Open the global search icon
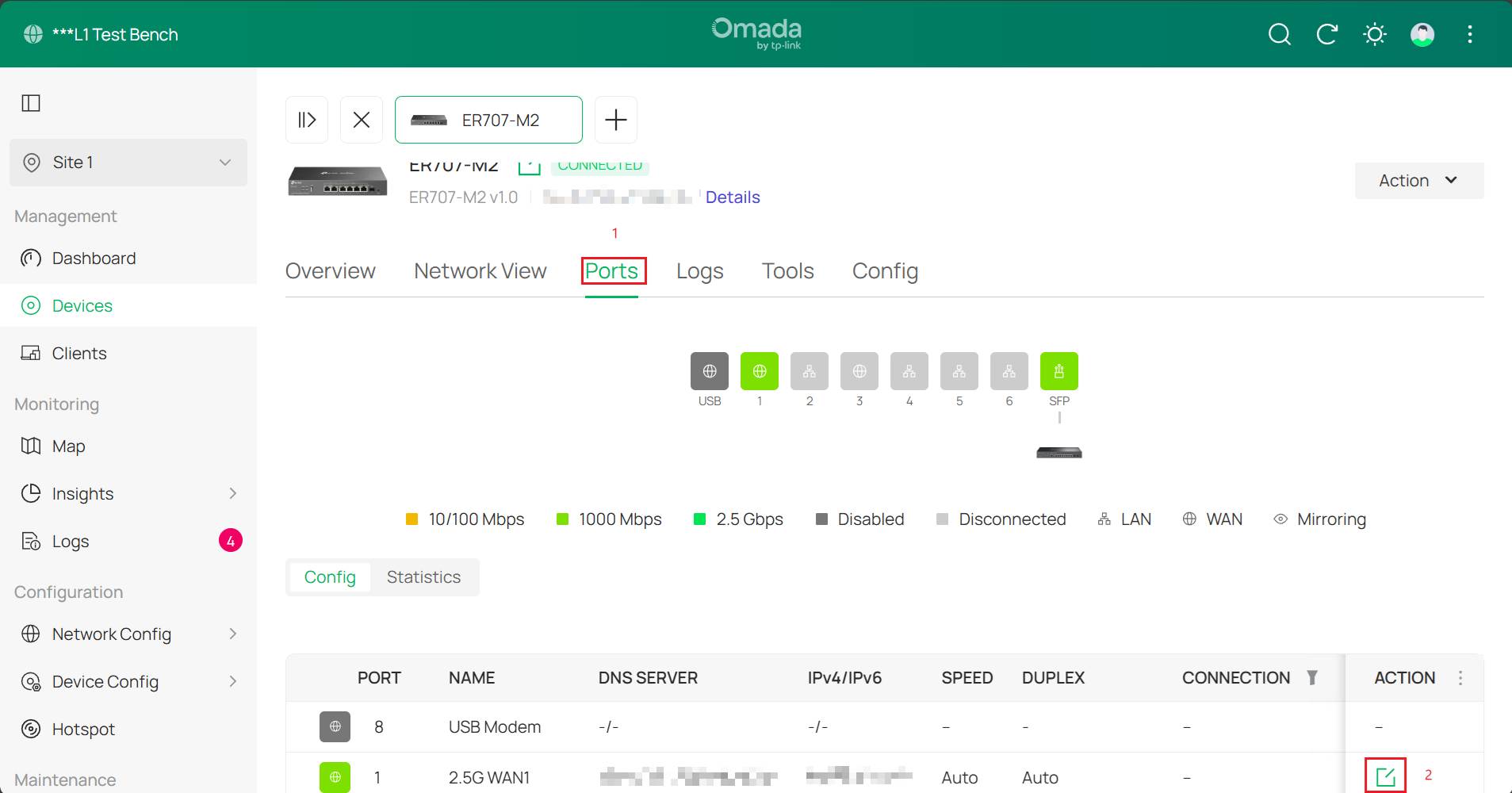Viewport: 1512px width, 793px height. click(x=1279, y=34)
